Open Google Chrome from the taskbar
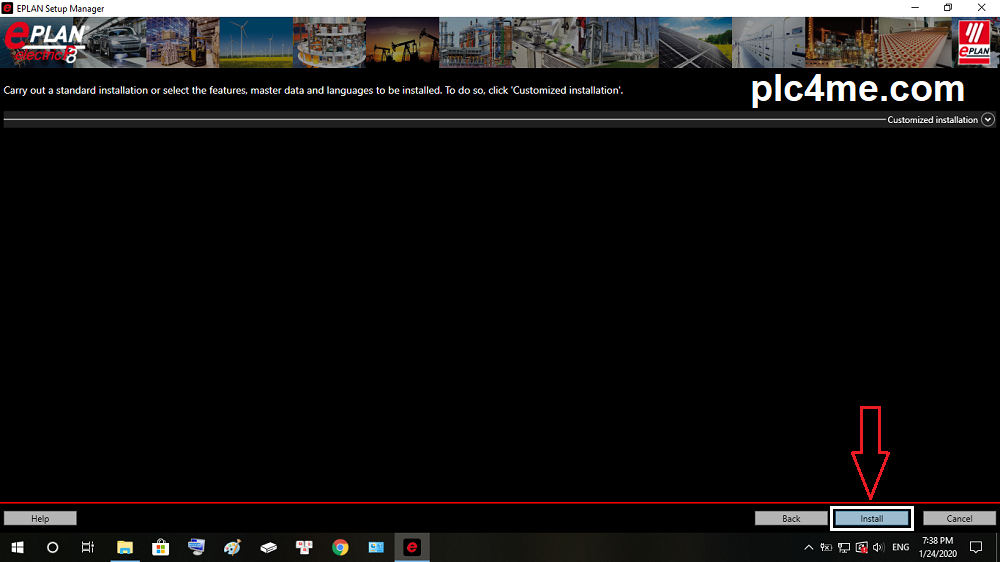1000x562 pixels. click(340, 547)
